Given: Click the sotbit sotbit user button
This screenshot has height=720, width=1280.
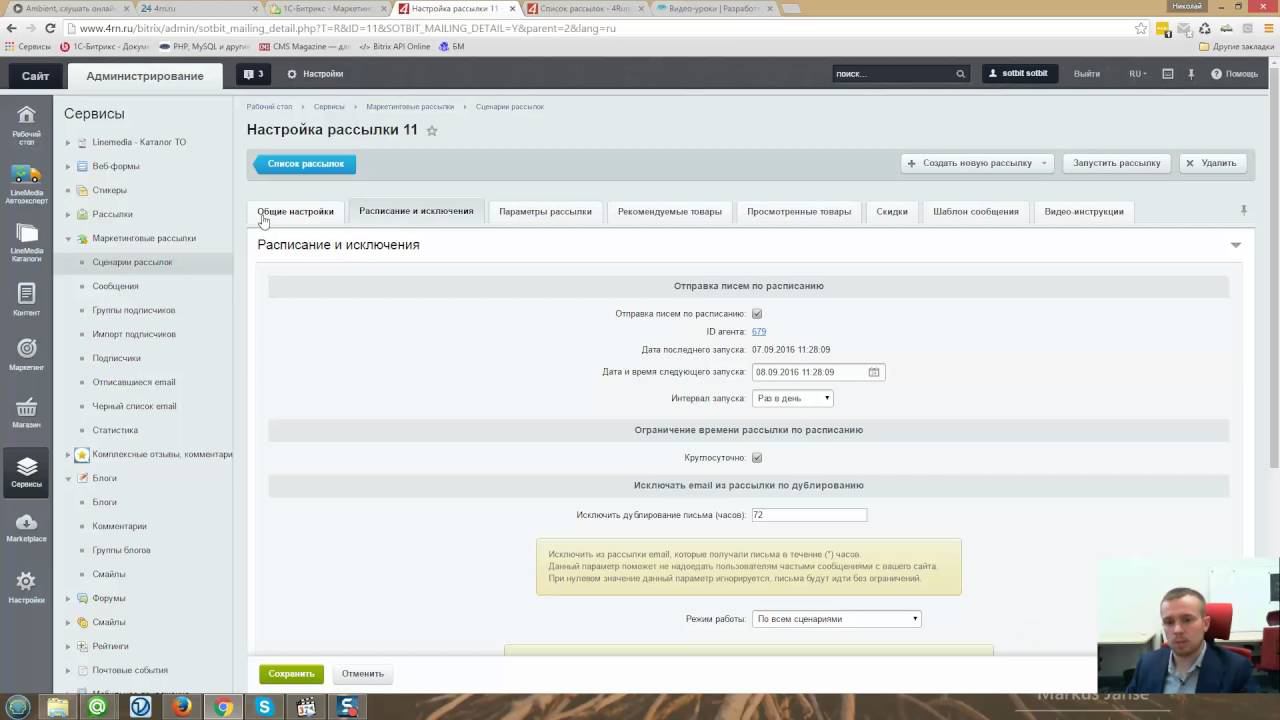Looking at the screenshot, I should tap(1019, 74).
